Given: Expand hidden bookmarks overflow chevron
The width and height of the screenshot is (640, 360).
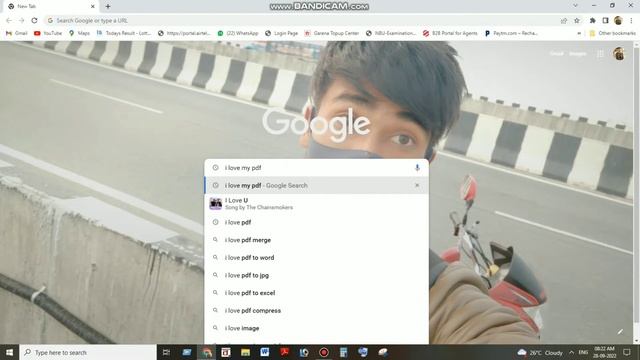Looking at the screenshot, I should click(579, 33).
